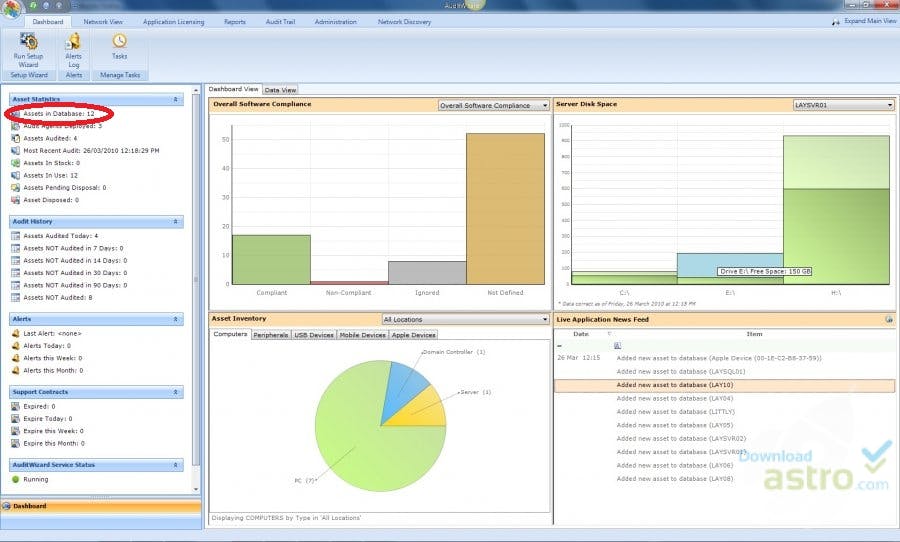Click 'Assets in Database: 12' text
The image size is (900, 542).
pos(59,114)
